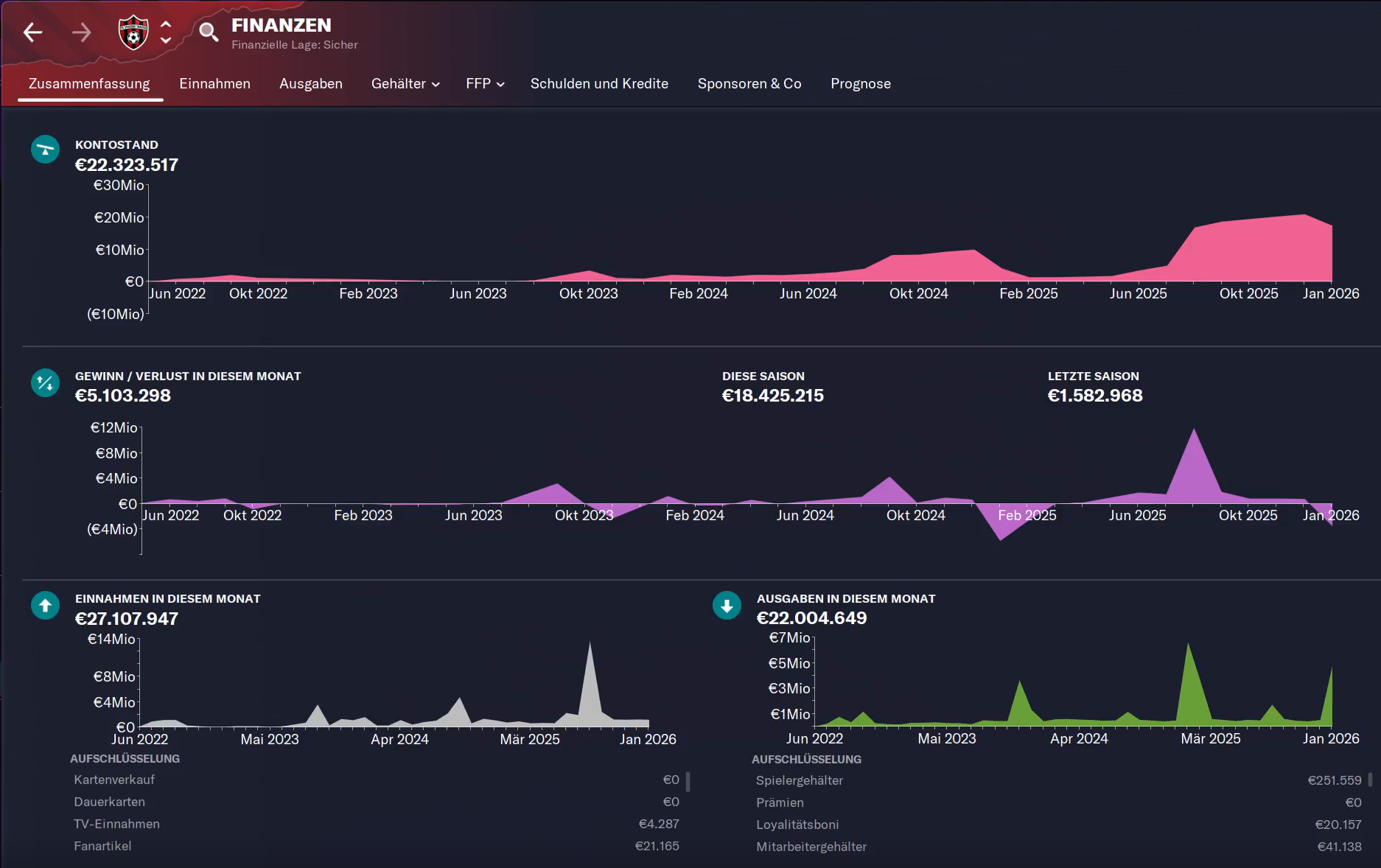The height and width of the screenshot is (868, 1381).
Task: Click the club switcher up/down chevrons
Action: tap(166, 32)
